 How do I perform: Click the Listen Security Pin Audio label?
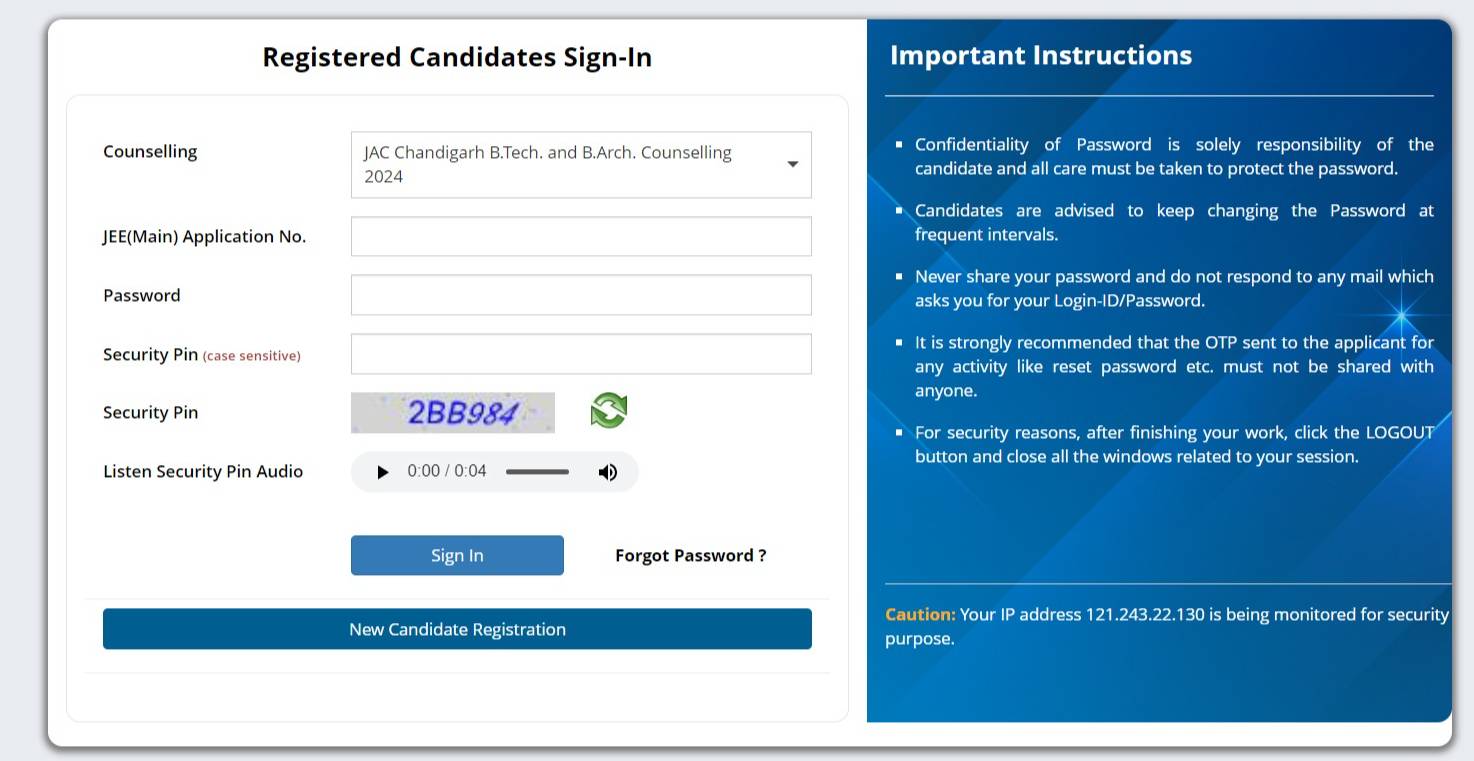pos(203,471)
